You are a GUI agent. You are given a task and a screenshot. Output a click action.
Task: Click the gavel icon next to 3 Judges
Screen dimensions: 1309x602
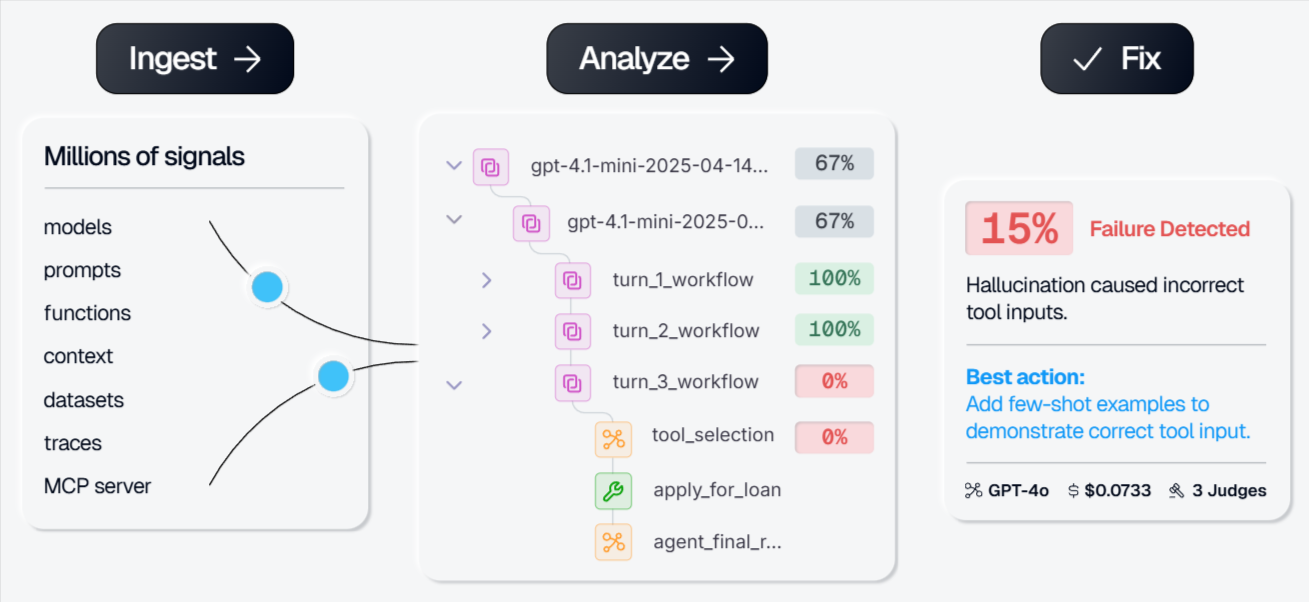click(x=1176, y=490)
